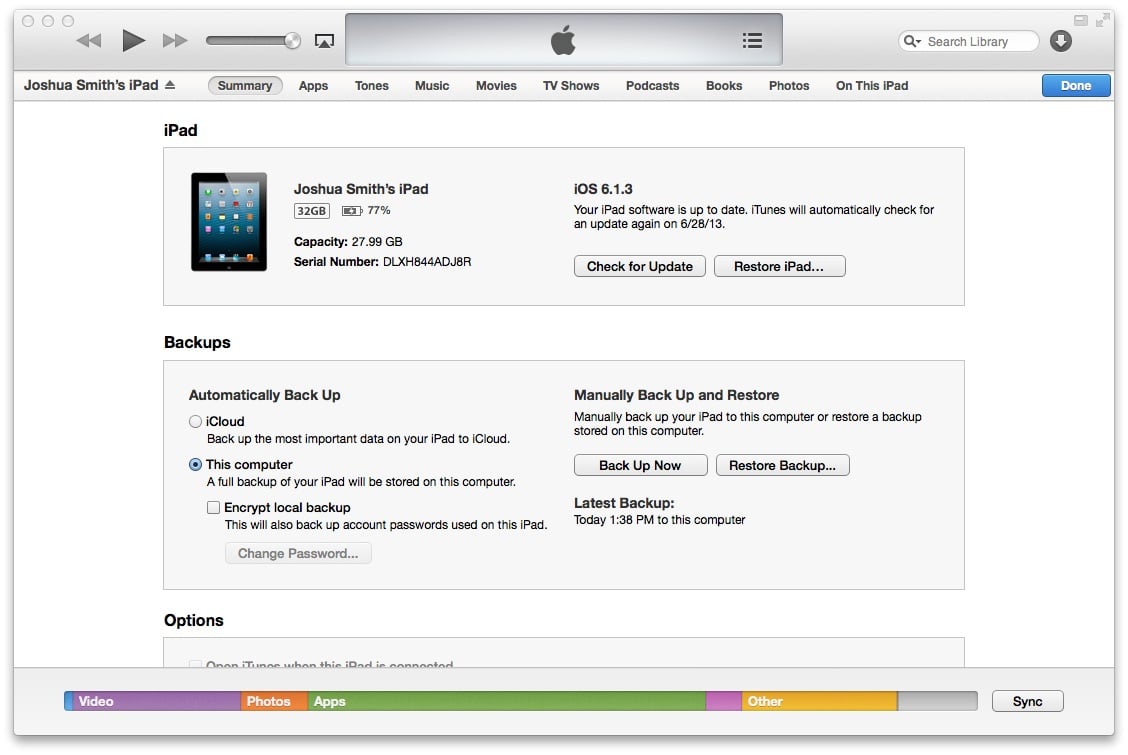The image size is (1128, 755).
Task: Open the Up Next list icon
Action: click(x=752, y=41)
